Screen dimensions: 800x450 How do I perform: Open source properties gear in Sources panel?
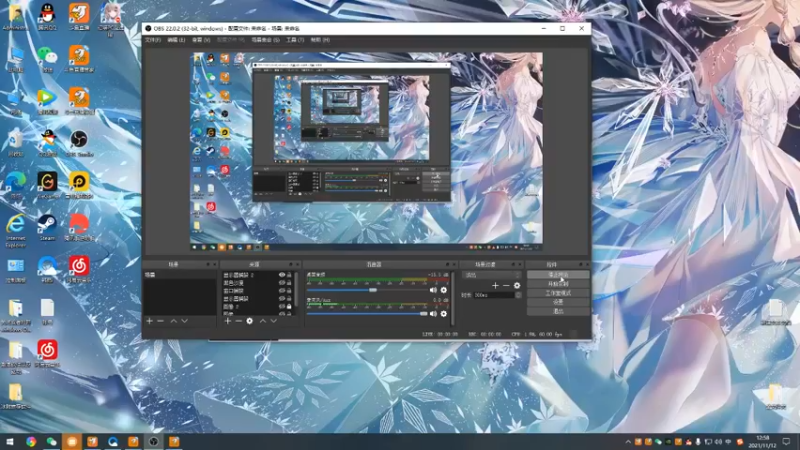[x=249, y=321]
